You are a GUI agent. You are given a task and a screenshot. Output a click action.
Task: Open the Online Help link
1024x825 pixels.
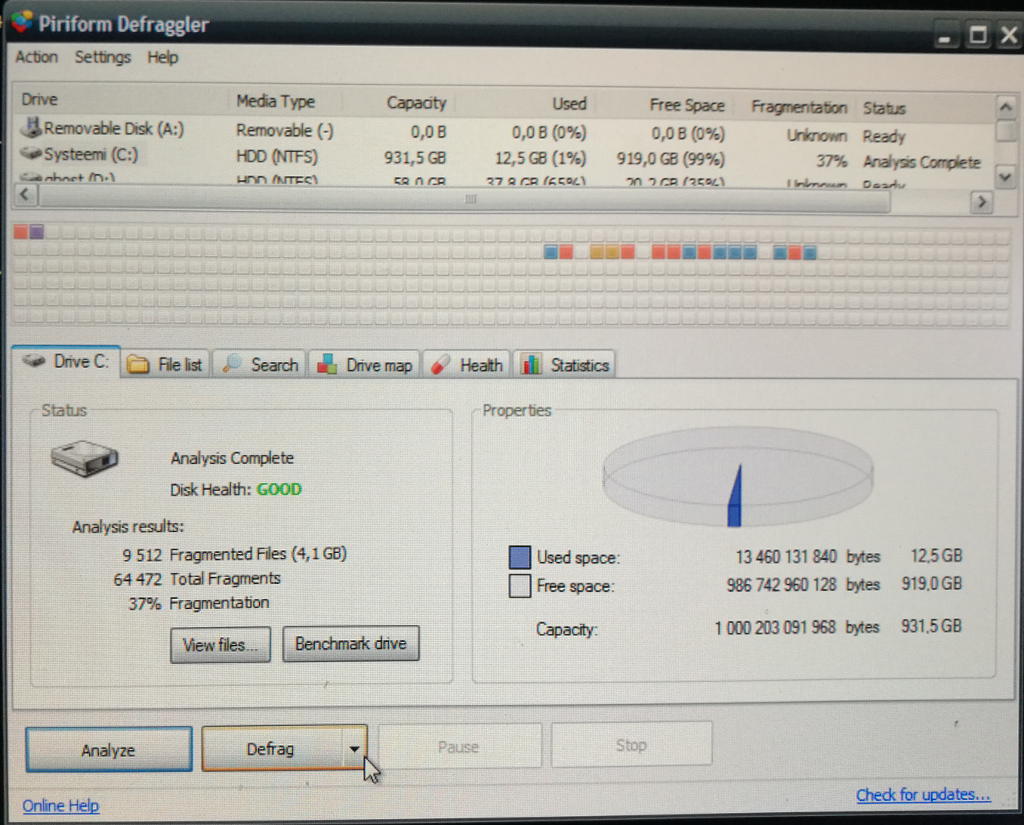pos(61,805)
